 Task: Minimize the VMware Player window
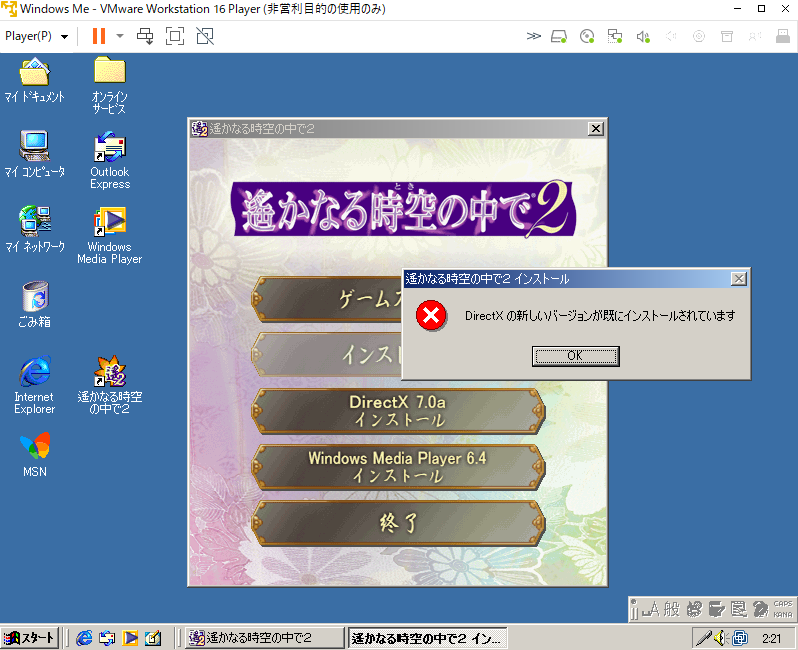coord(738,9)
